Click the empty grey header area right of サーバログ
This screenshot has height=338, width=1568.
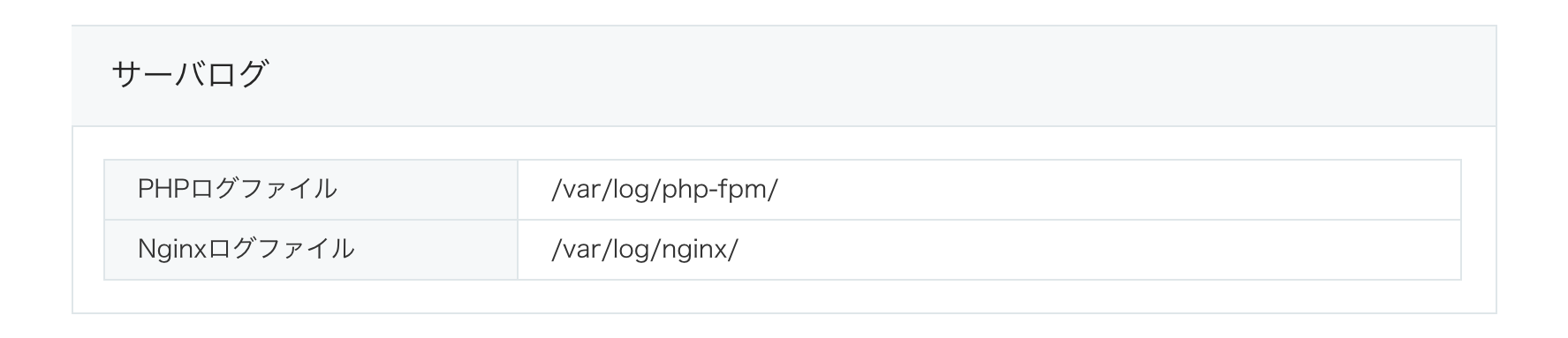coord(883,75)
